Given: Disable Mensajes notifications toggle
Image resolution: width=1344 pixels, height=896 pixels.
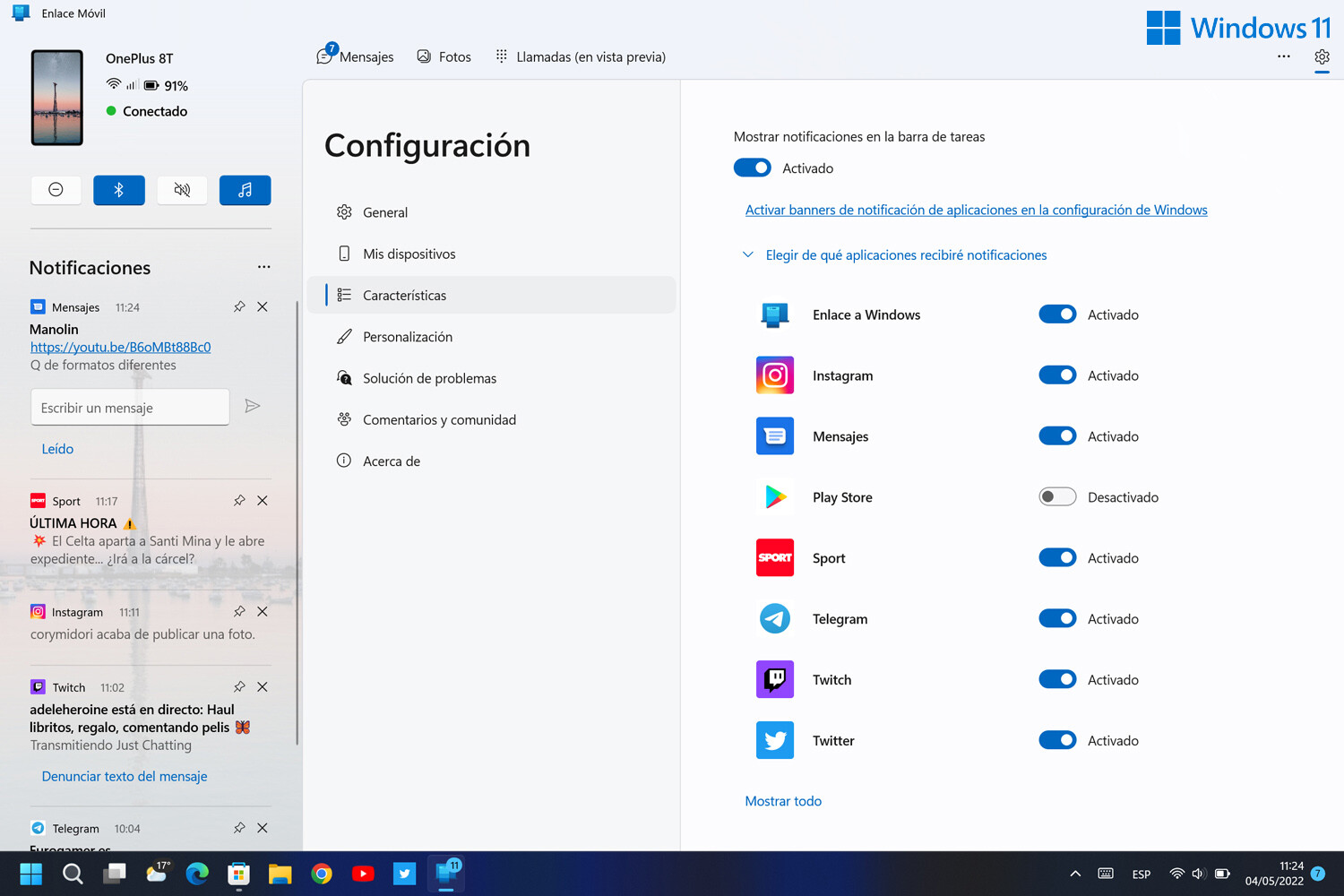Looking at the screenshot, I should pos(1057,436).
